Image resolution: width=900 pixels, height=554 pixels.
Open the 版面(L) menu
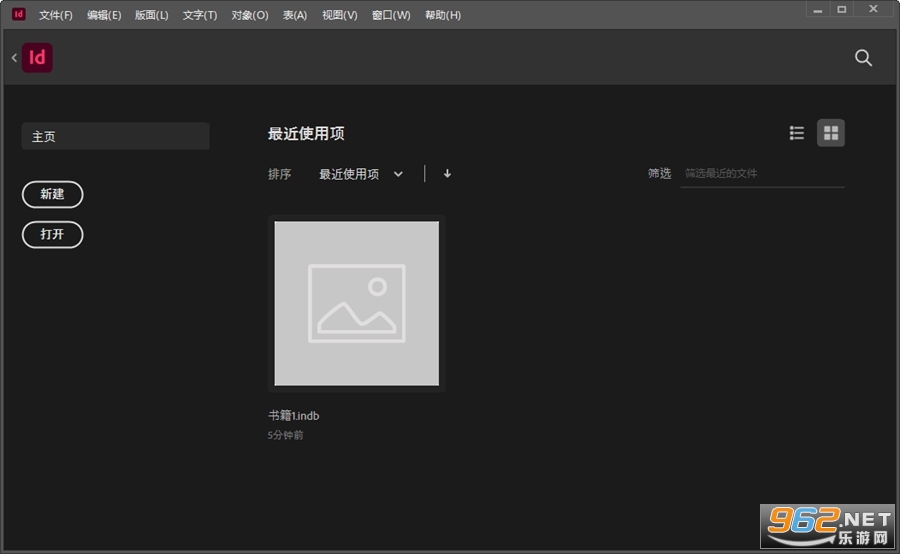(x=152, y=15)
